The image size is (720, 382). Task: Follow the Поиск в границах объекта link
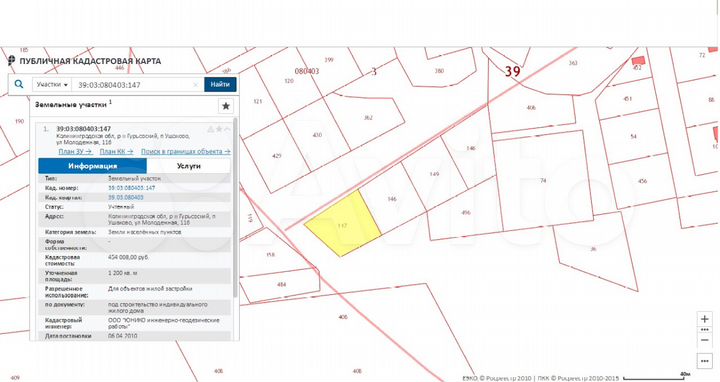click(x=186, y=151)
